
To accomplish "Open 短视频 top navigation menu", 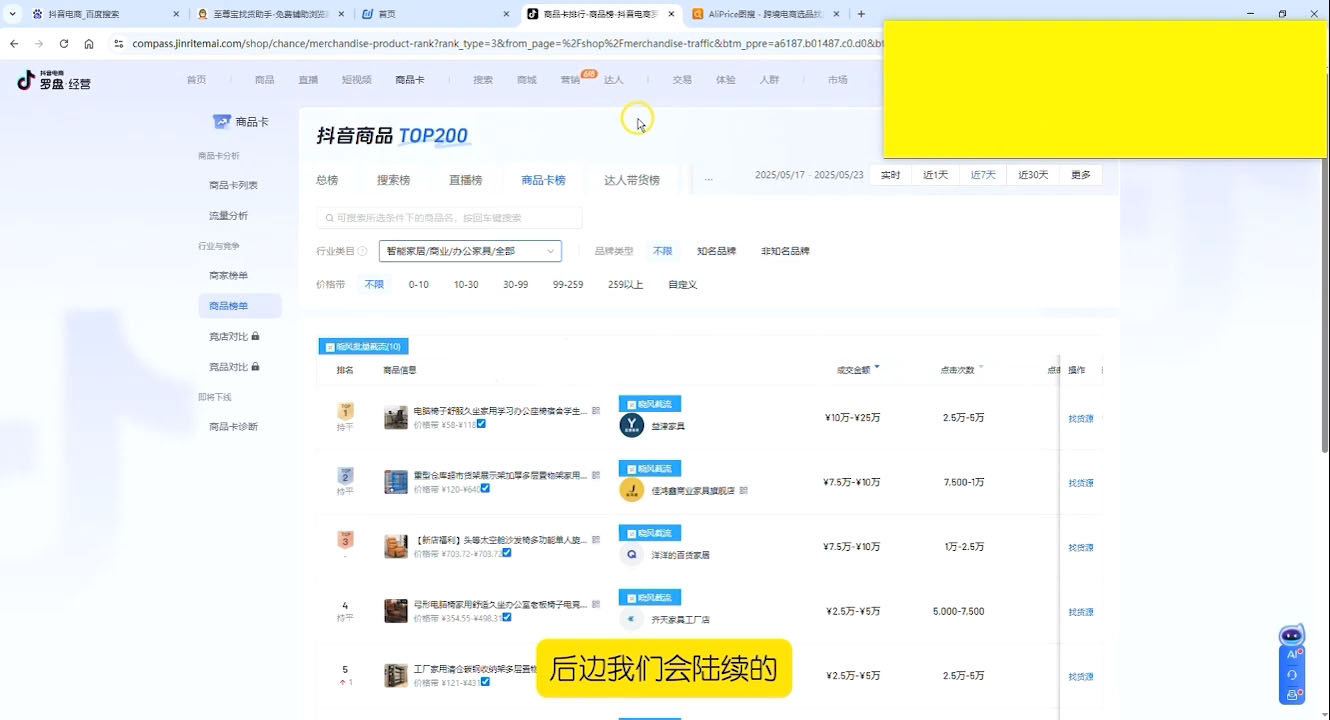I will click(356, 80).
